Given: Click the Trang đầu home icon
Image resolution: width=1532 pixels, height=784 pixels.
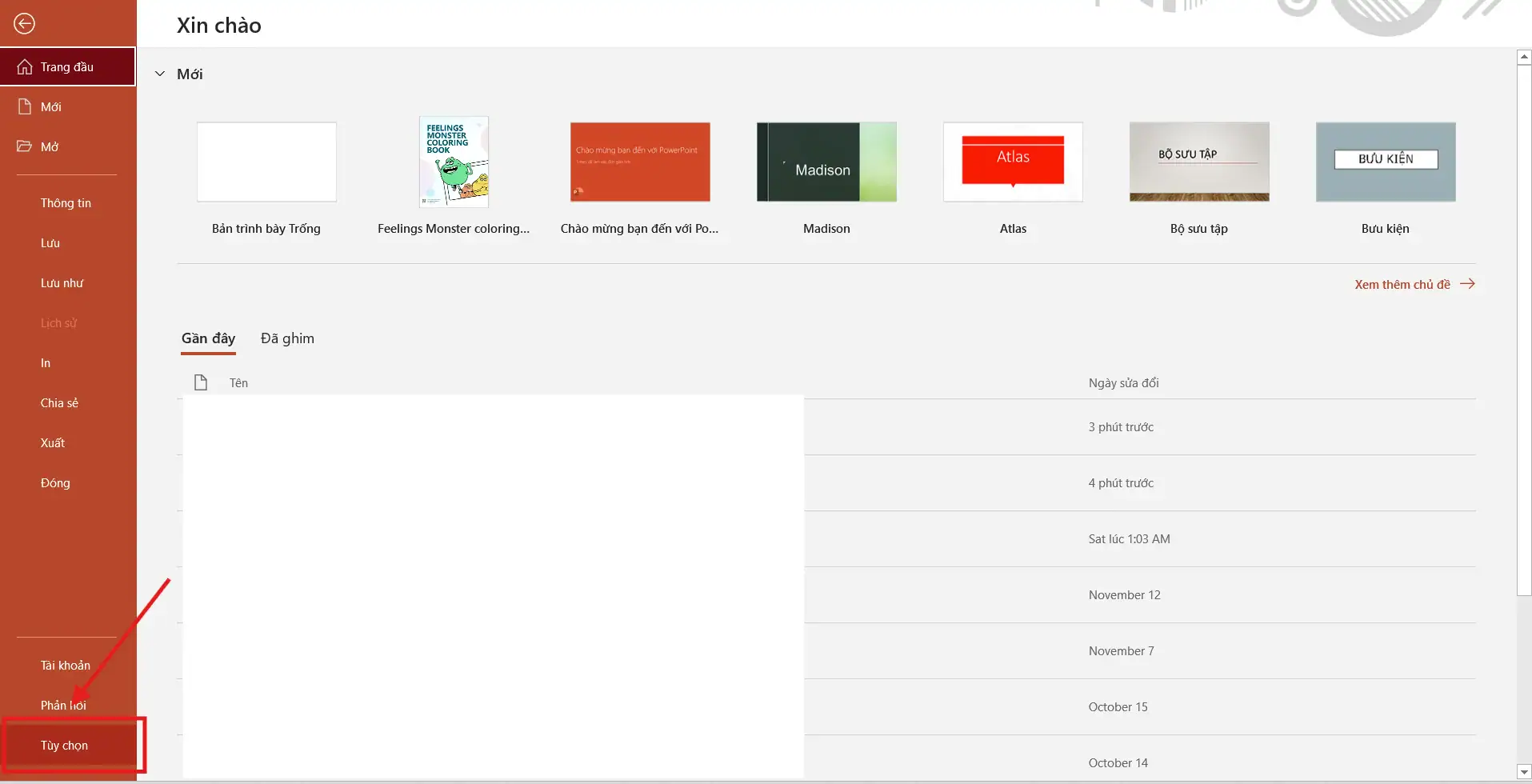Looking at the screenshot, I should [25, 66].
